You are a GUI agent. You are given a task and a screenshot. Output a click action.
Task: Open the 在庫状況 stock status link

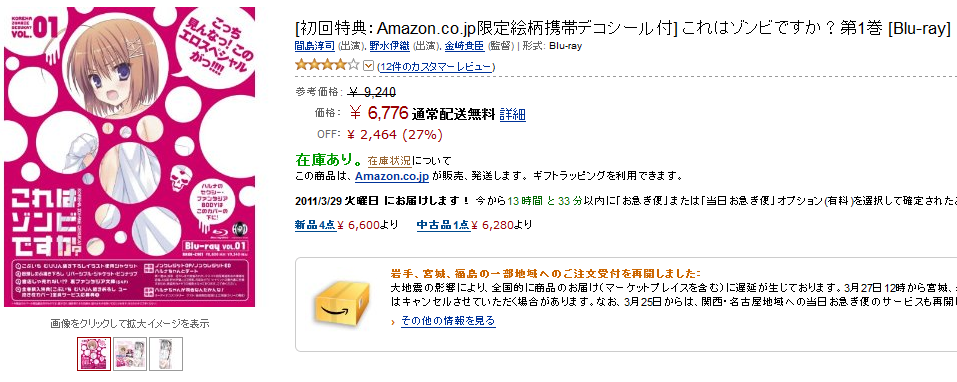coord(389,161)
